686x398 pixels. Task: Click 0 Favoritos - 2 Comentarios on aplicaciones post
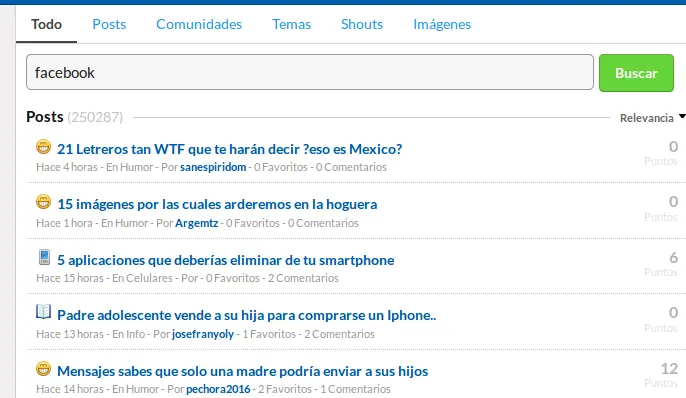pyautogui.click(x=272, y=278)
